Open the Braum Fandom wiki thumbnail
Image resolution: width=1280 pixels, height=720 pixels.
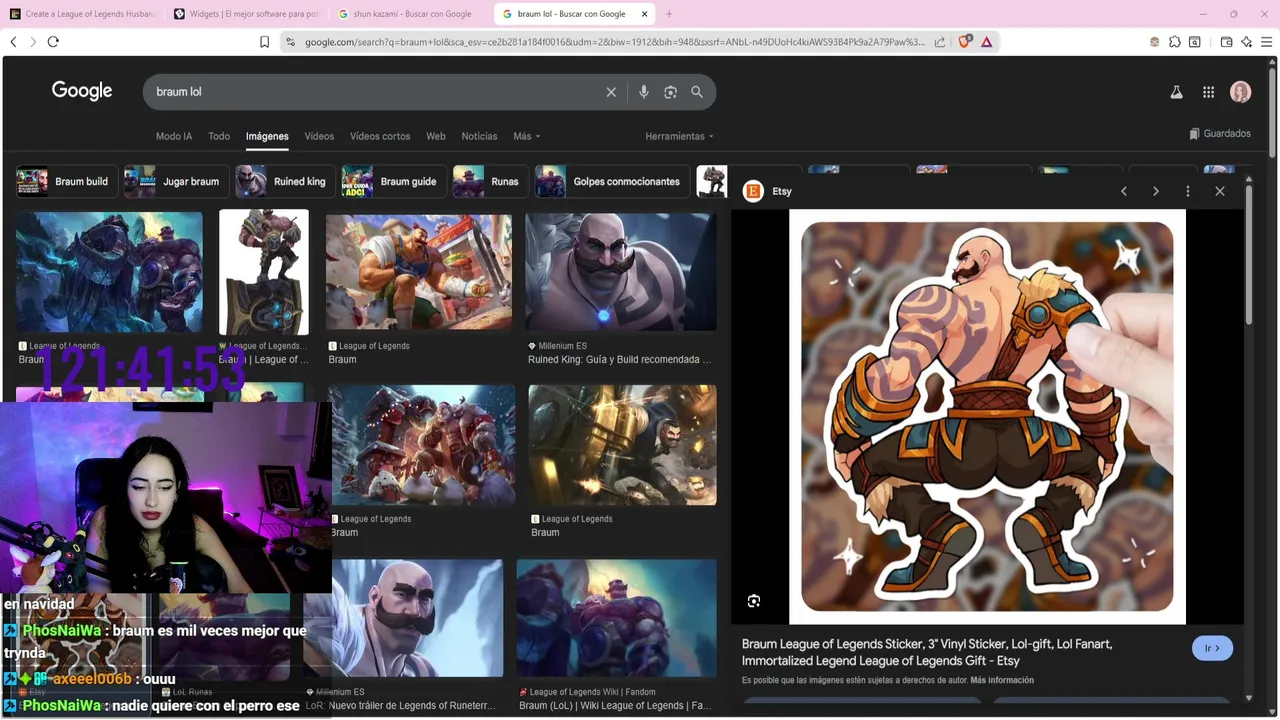(616, 618)
